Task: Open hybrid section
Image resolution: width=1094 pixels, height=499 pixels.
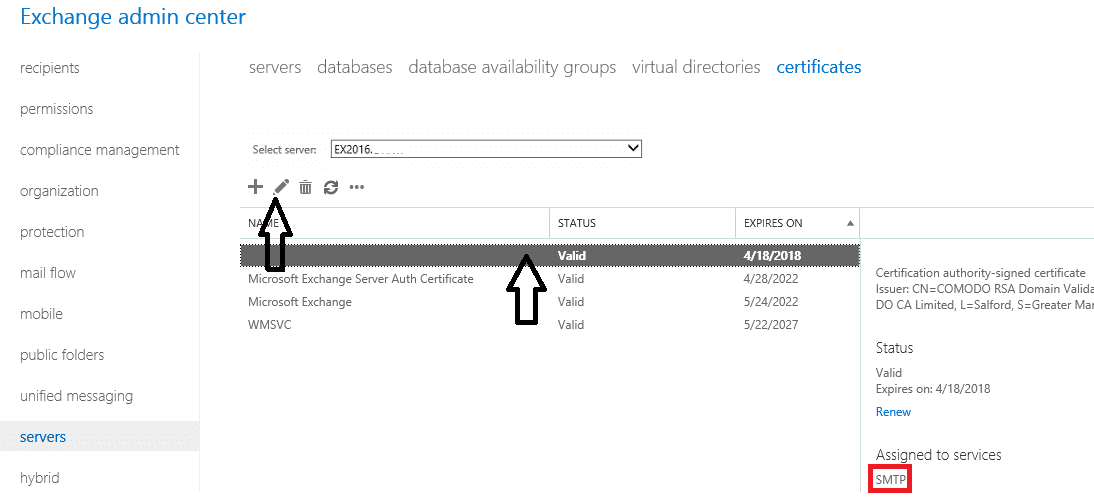Action: pyautogui.click(x=40, y=478)
